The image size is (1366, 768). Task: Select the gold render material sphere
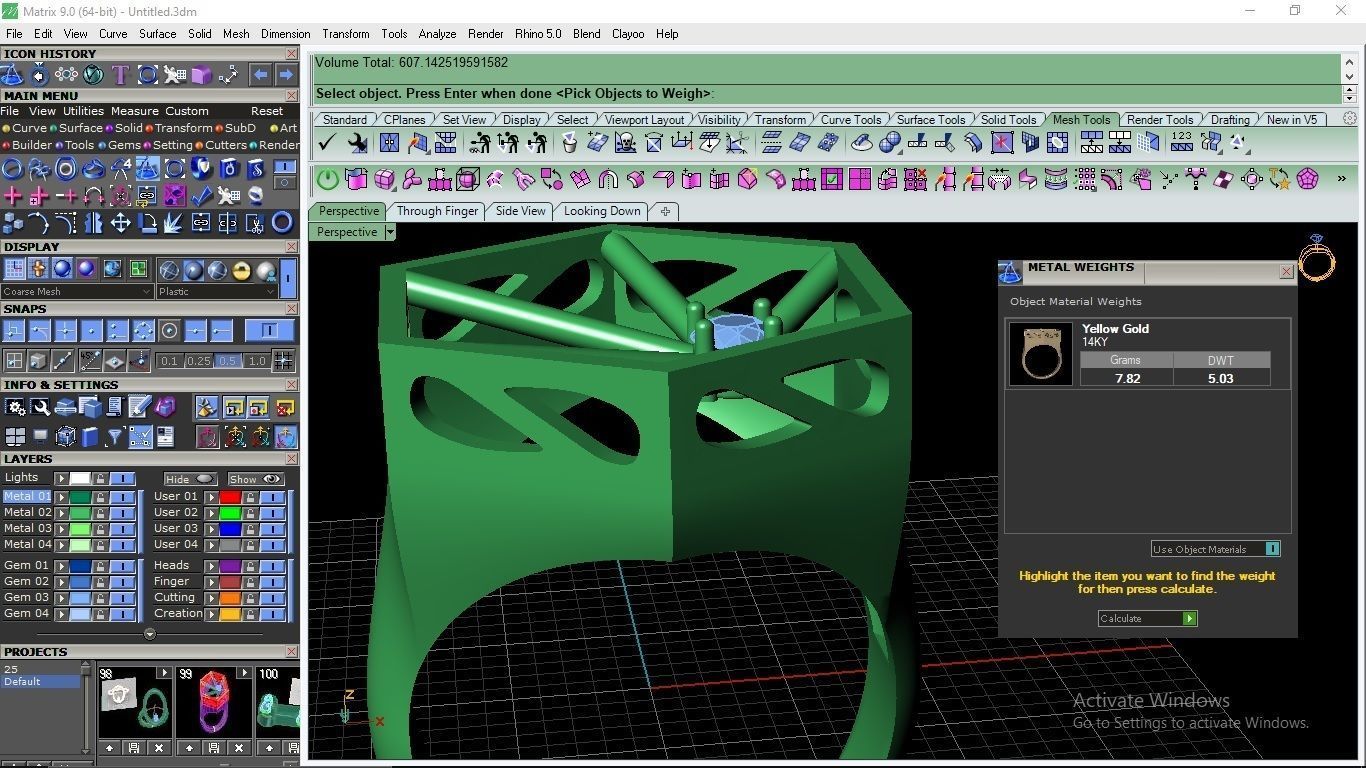pyautogui.click(x=241, y=270)
